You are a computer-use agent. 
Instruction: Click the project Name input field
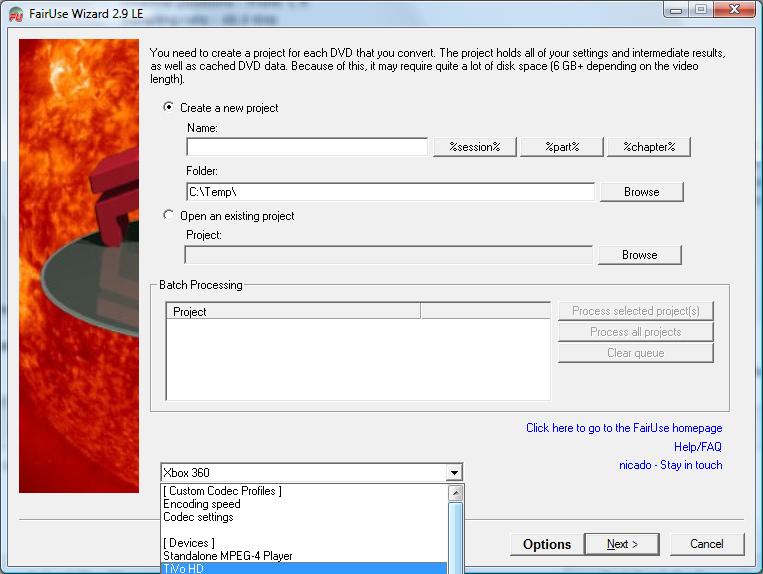point(307,147)
